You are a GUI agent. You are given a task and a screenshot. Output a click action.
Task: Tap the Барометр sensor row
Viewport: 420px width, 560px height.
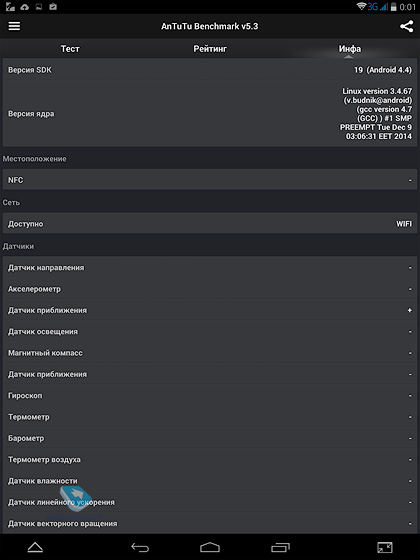[210, 438]
